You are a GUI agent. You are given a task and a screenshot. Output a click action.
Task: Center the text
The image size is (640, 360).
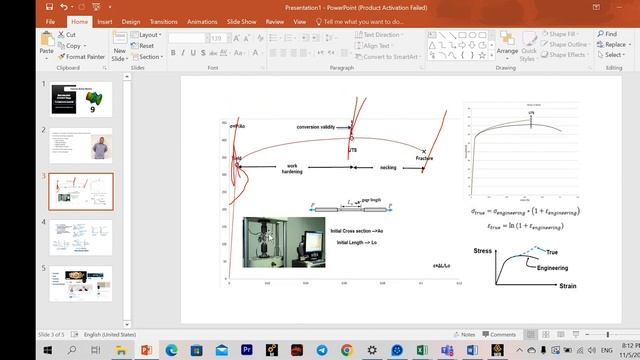(x=283, y=53)
